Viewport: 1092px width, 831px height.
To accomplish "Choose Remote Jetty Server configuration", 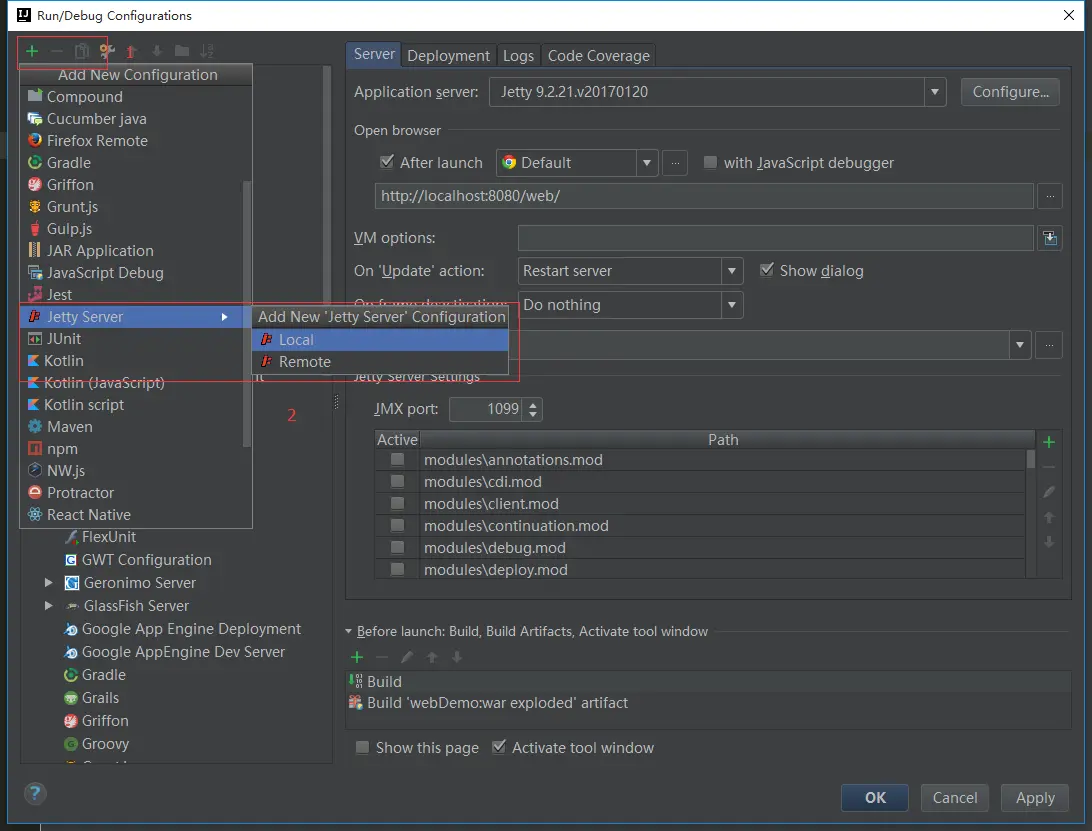I will click(x=380, y=362).
